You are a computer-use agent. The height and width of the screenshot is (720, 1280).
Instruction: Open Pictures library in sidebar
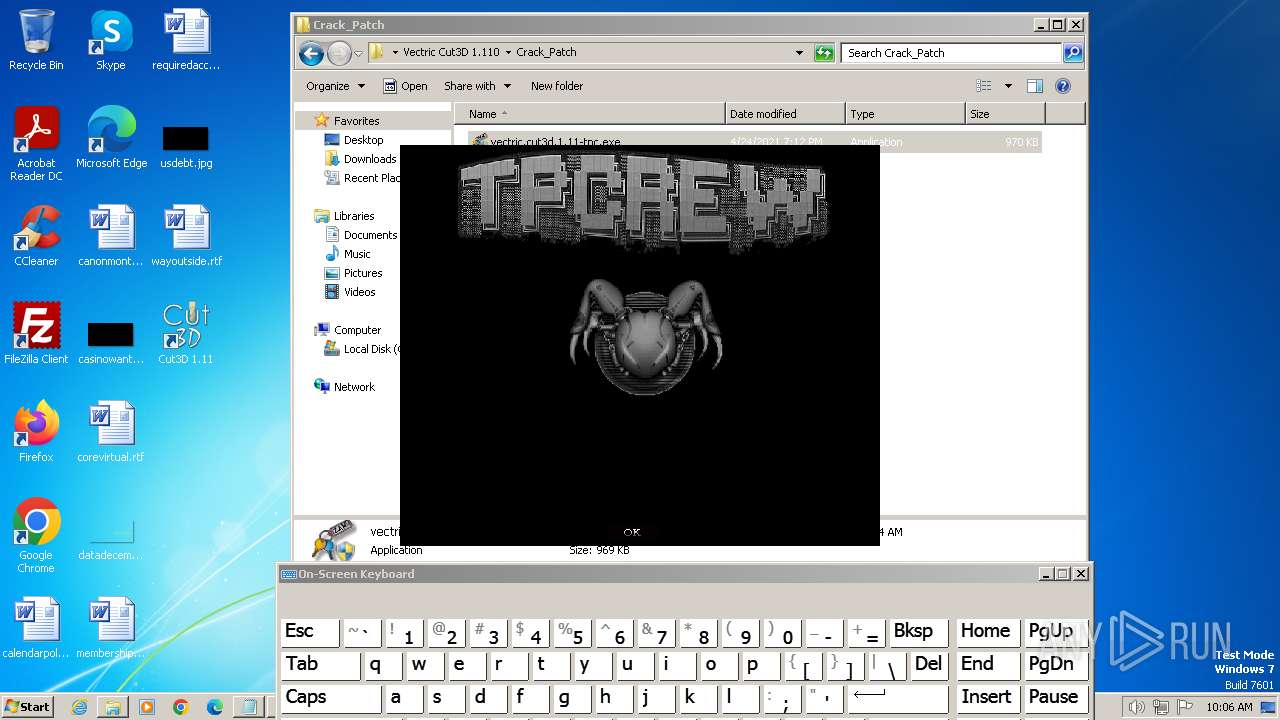coord(363,273)
